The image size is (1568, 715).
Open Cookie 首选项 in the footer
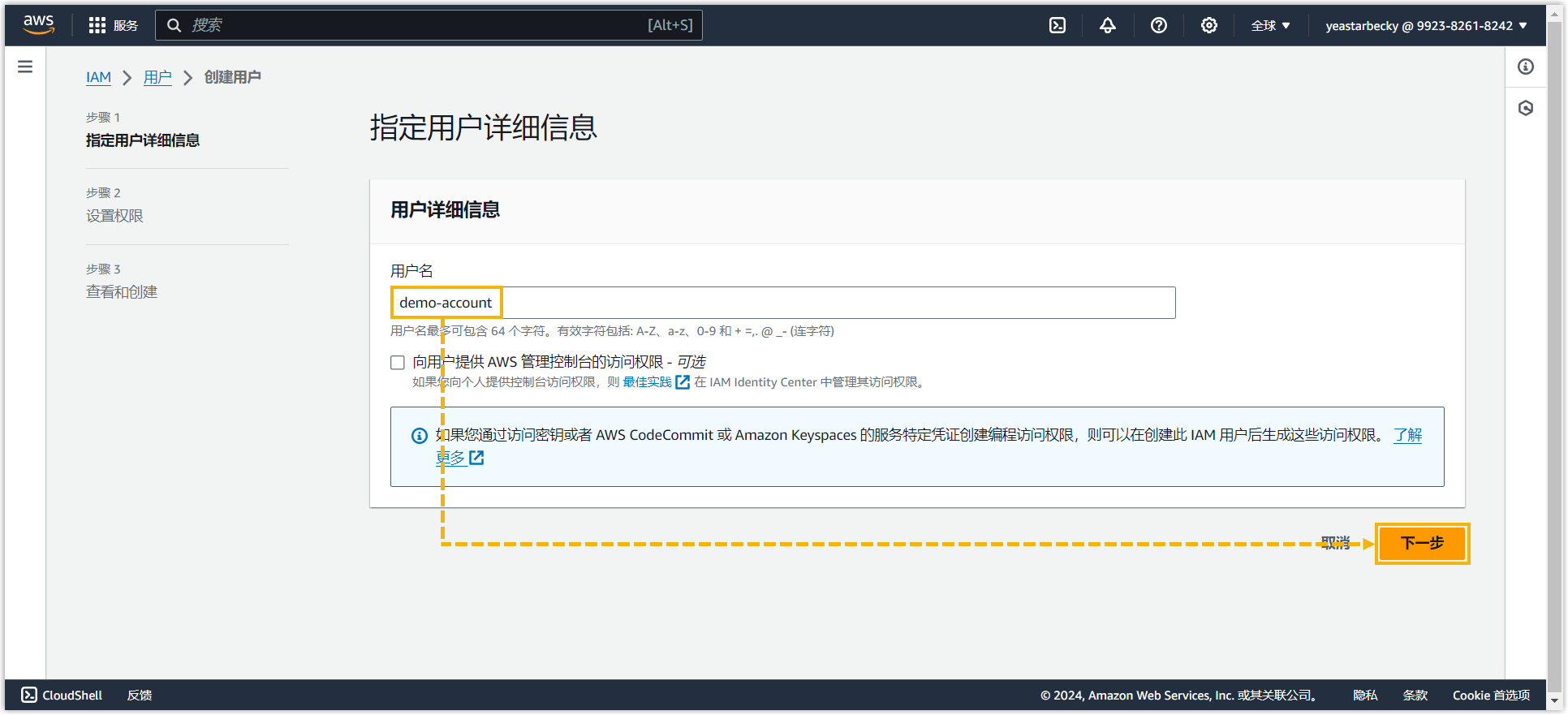point(1491,696)
